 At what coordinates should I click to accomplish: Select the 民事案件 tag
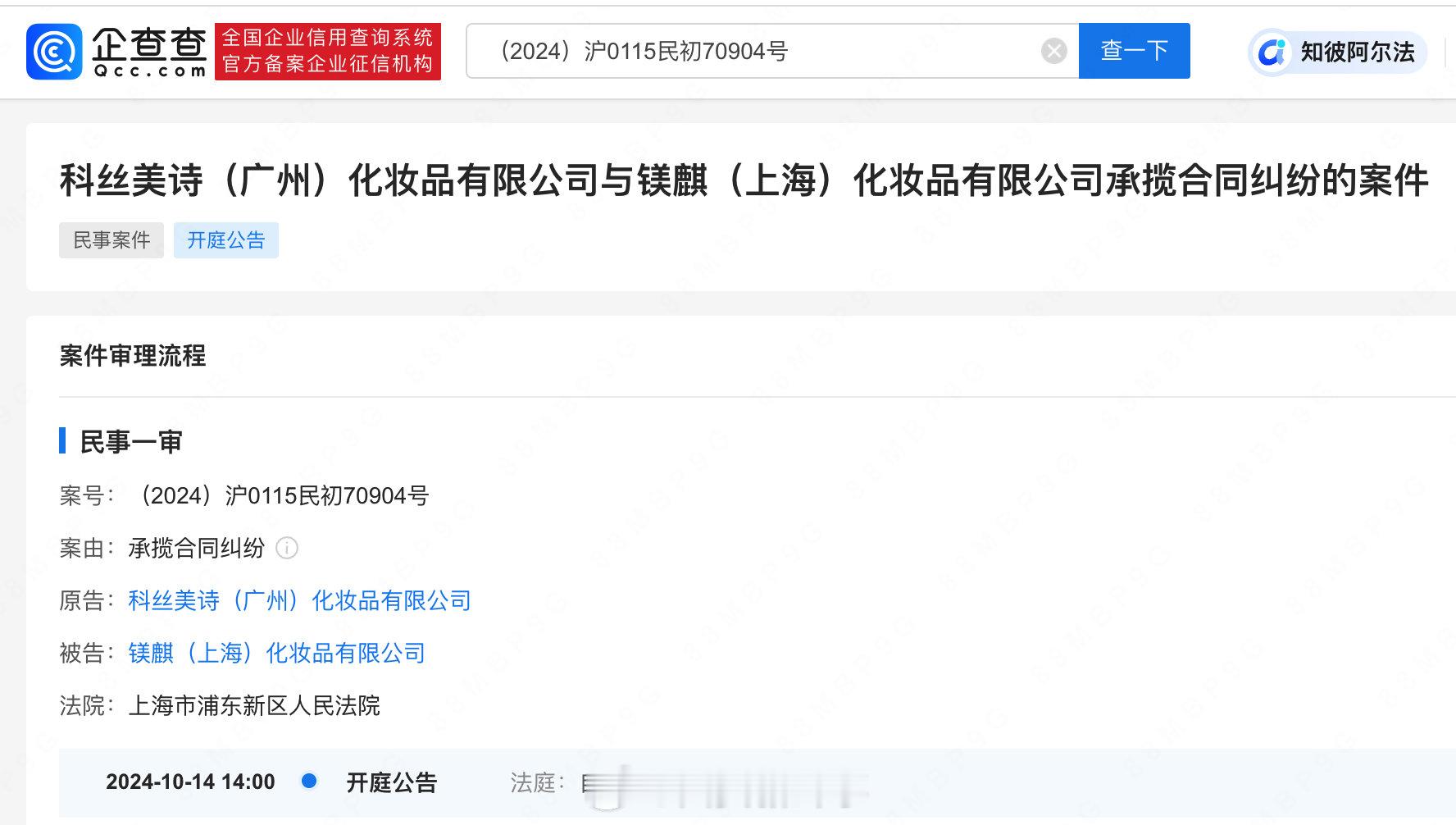[111, 240]
